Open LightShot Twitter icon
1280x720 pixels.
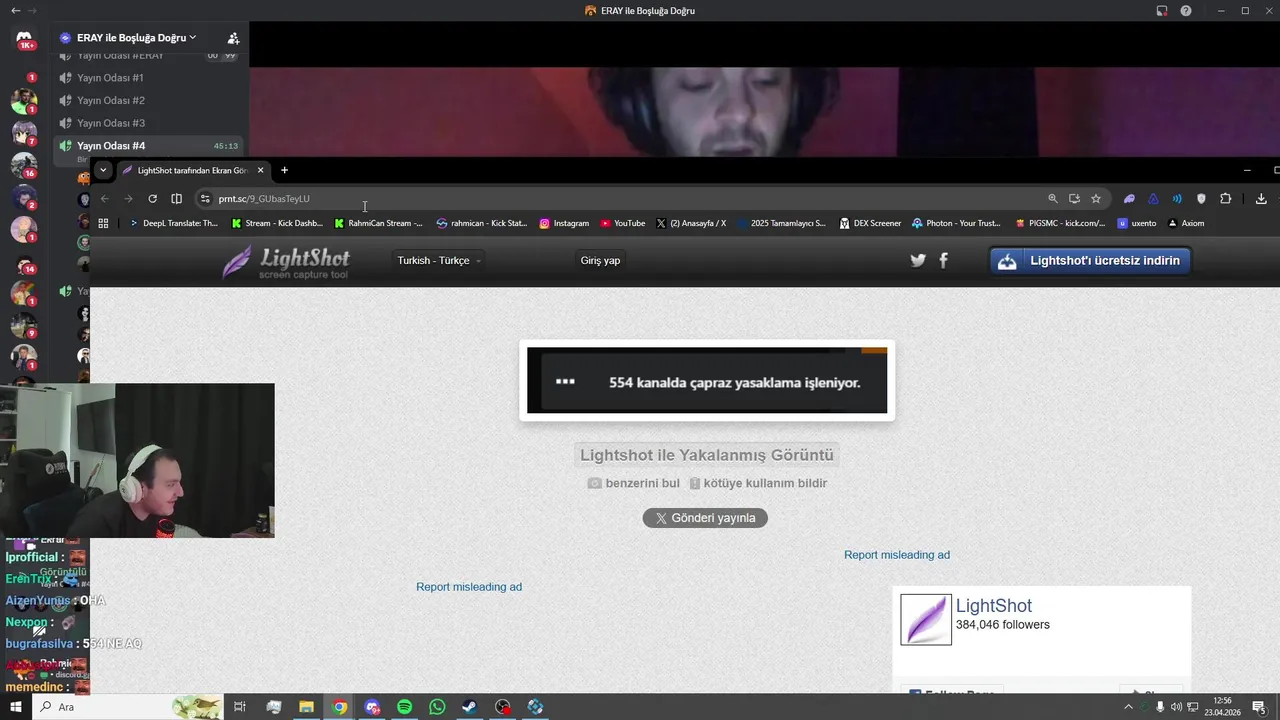[x=918, y=261]
